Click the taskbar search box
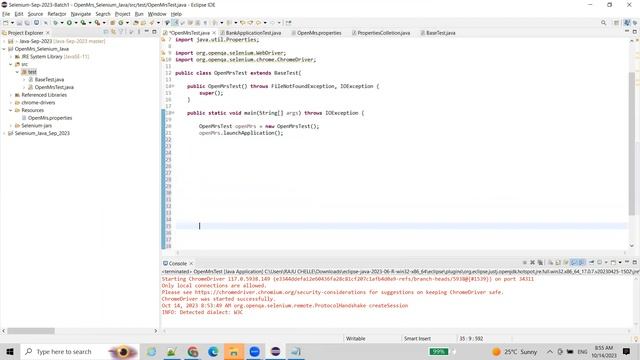The width and height of the screenshot is (640, 360). (x=80, y=351)
